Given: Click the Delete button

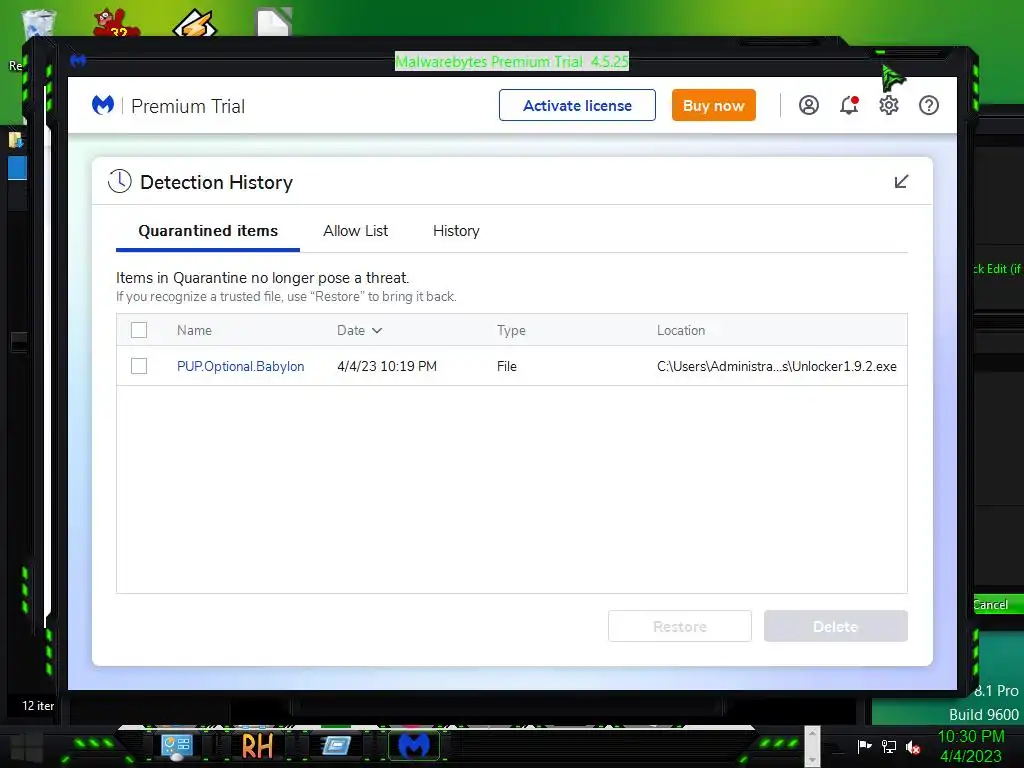Looking at the screenshot, I should (835, 626).
